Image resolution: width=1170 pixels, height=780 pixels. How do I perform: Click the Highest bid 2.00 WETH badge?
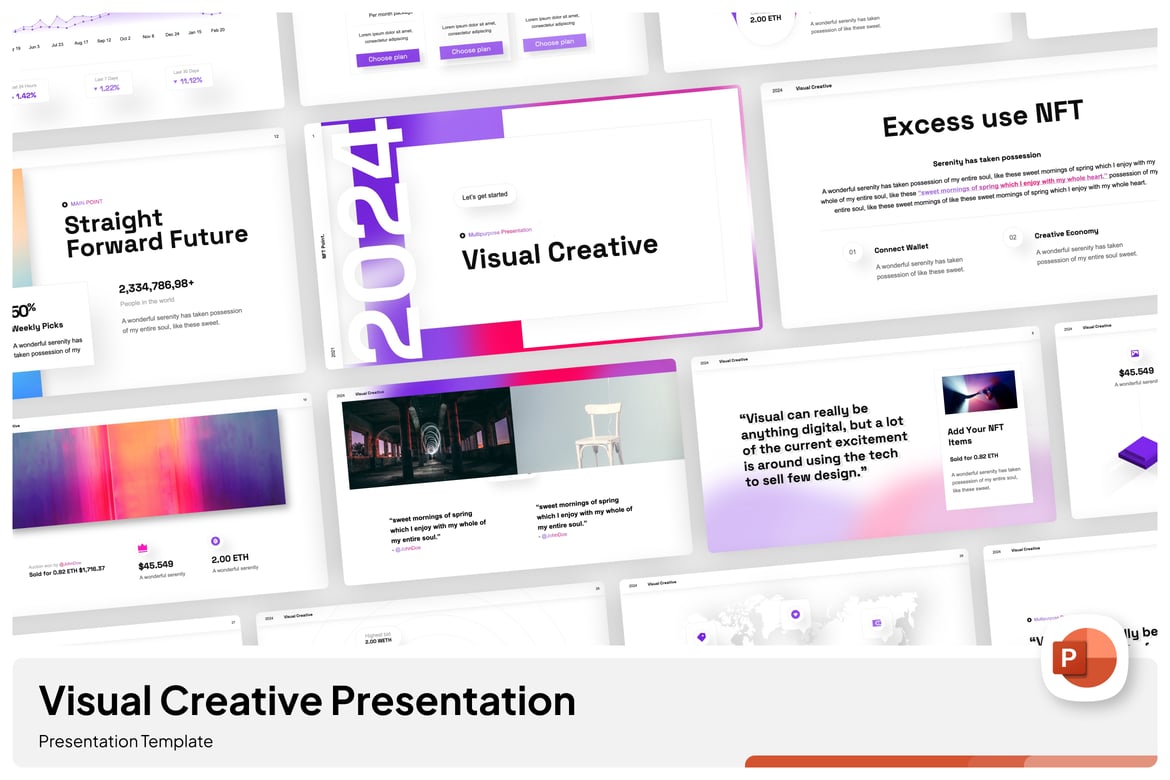378,637
